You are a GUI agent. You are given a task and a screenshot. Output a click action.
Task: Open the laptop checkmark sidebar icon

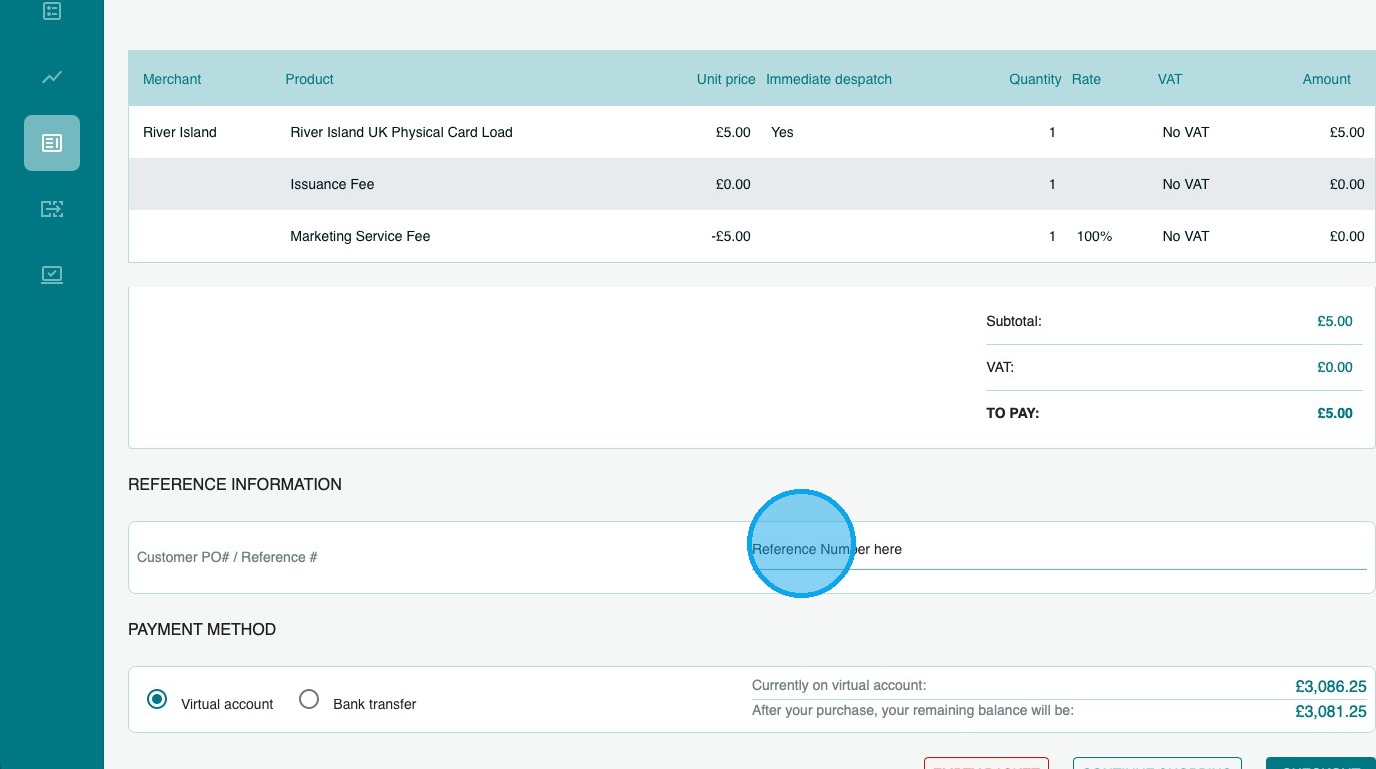[52, 274]
